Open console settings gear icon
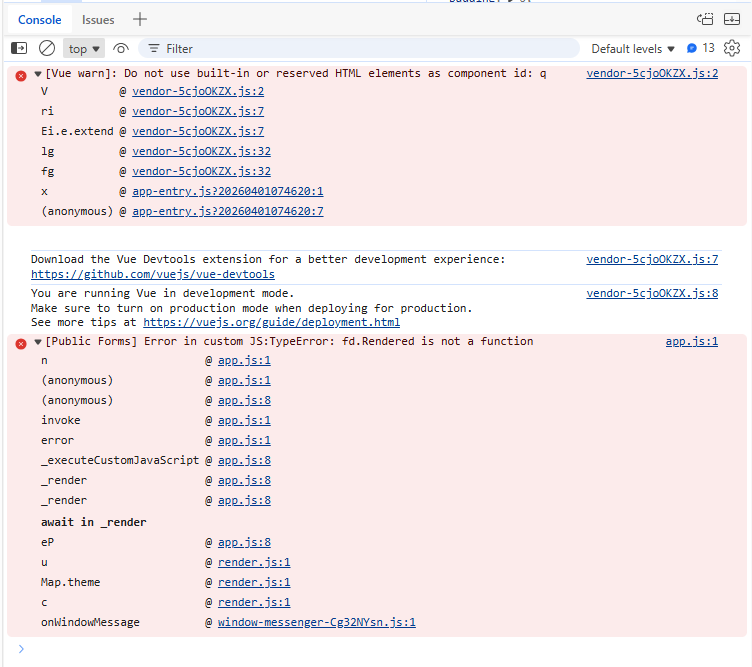 [732, 48]
